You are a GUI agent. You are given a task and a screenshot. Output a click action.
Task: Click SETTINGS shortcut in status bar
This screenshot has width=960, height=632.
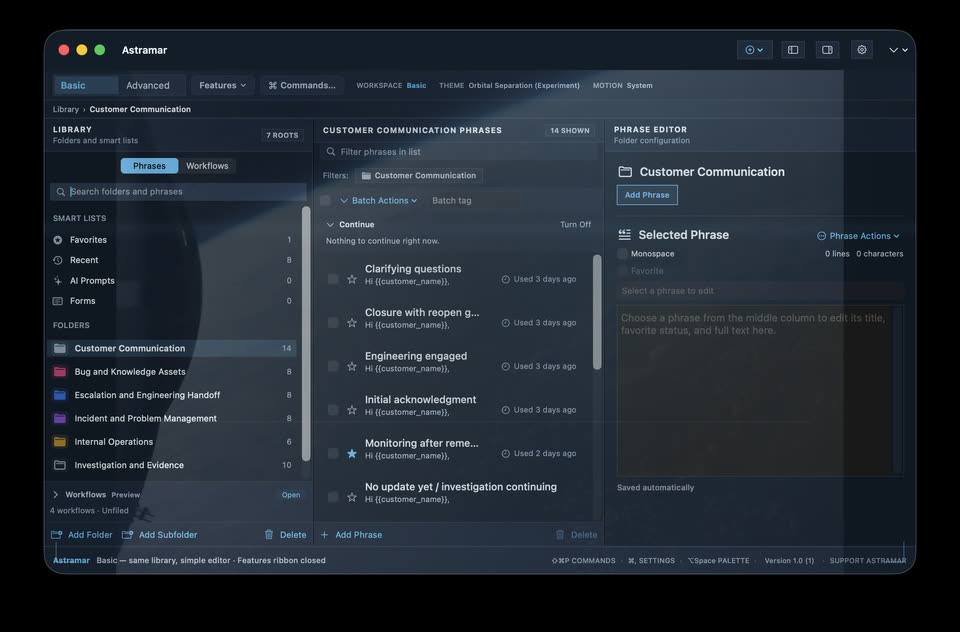coord(651,560)
